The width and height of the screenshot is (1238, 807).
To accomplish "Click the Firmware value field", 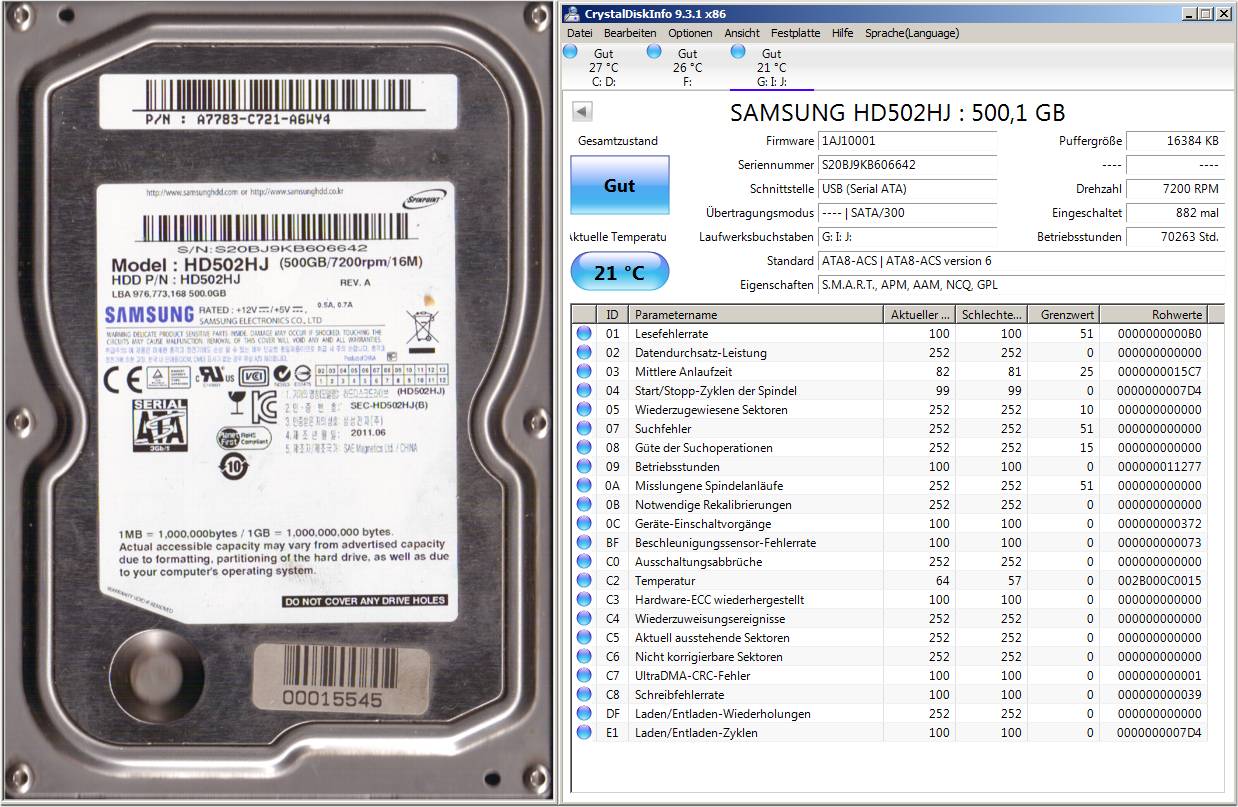I will pyautogui.click(x=907, y=141).
